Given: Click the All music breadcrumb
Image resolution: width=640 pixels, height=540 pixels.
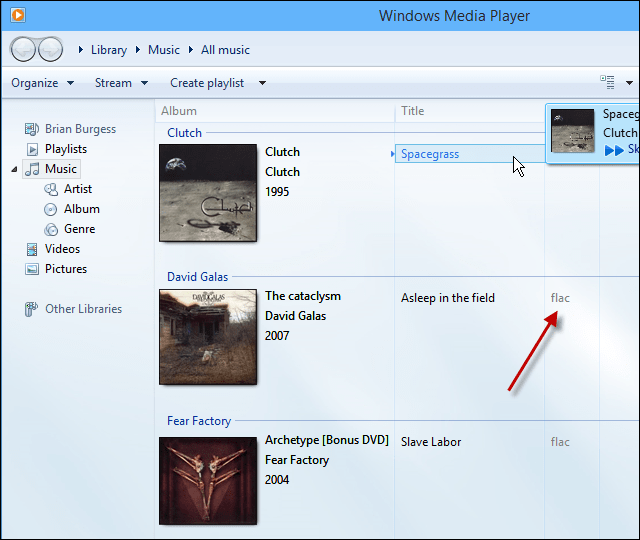Looking at the screenshot, I should tap(225, 50).
